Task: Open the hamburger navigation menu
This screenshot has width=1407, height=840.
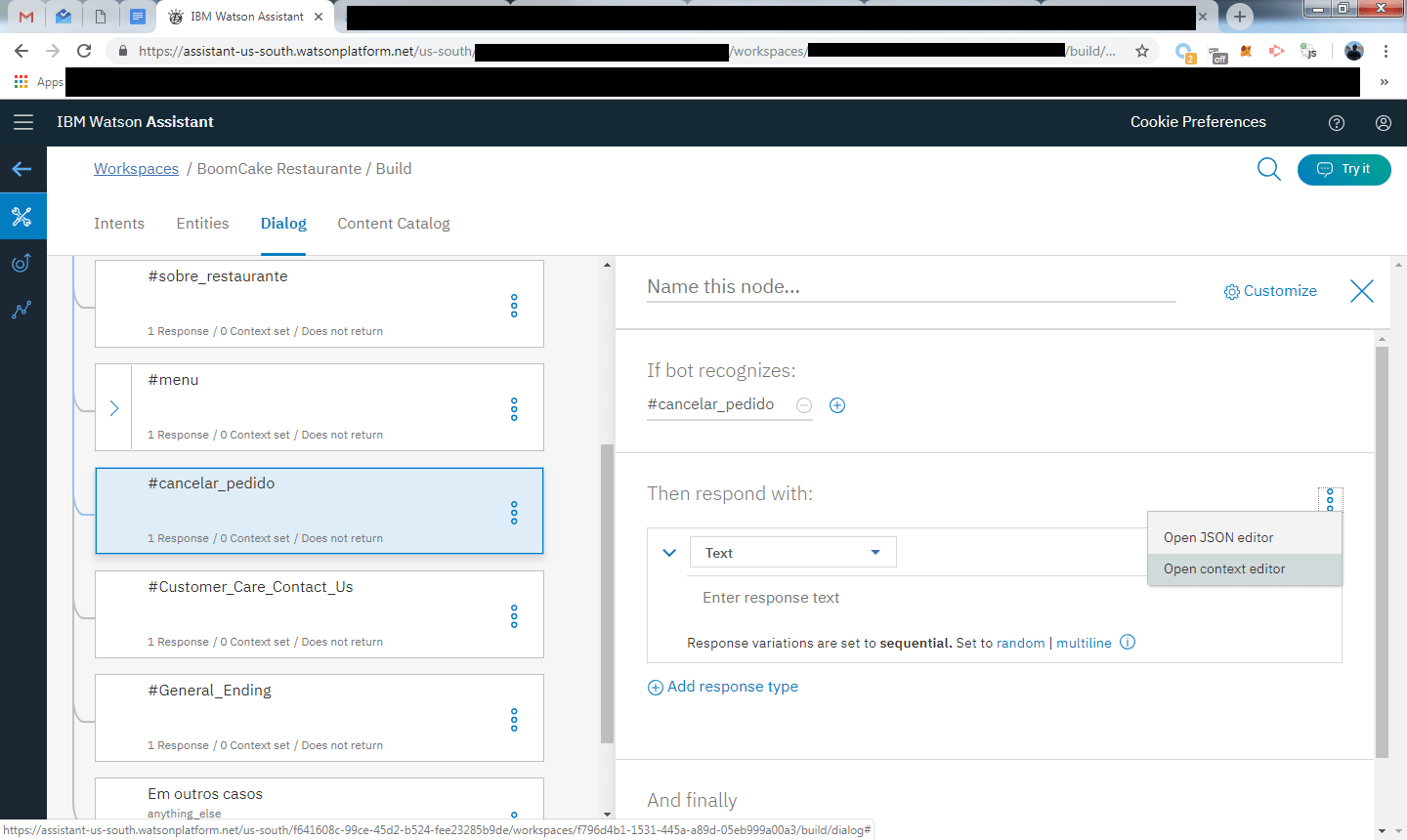Action: click(23, 122)
